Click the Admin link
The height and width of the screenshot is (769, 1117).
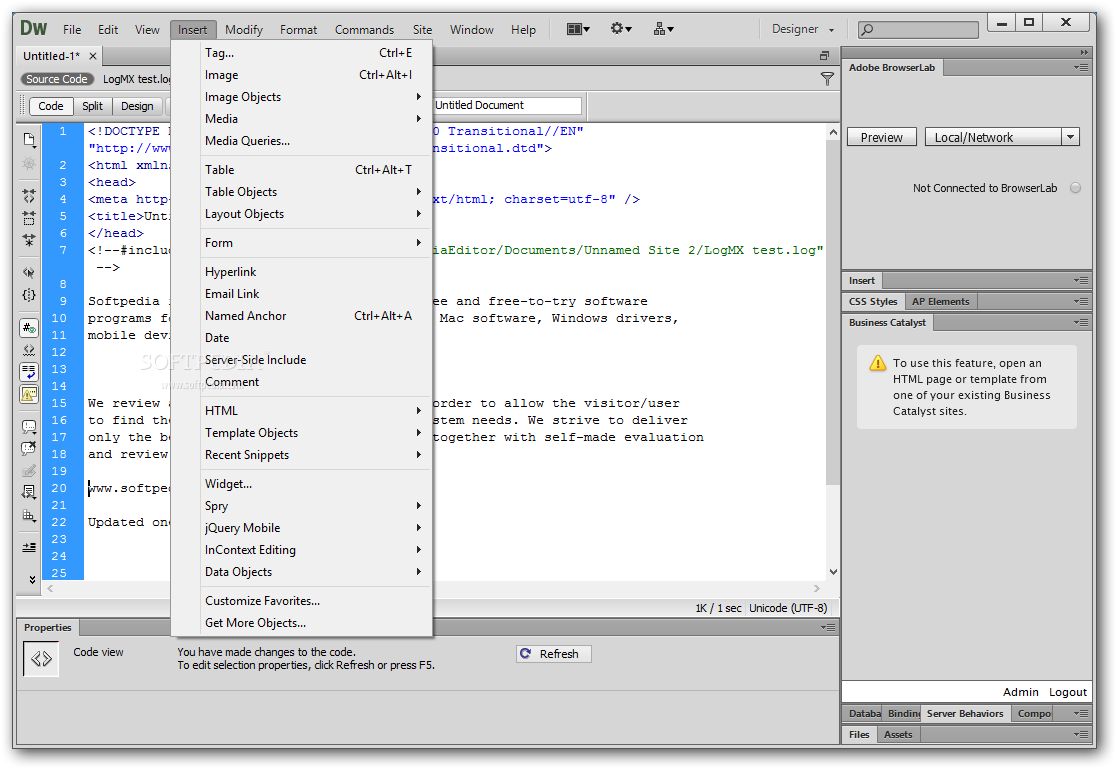[x=1020, y=692]
